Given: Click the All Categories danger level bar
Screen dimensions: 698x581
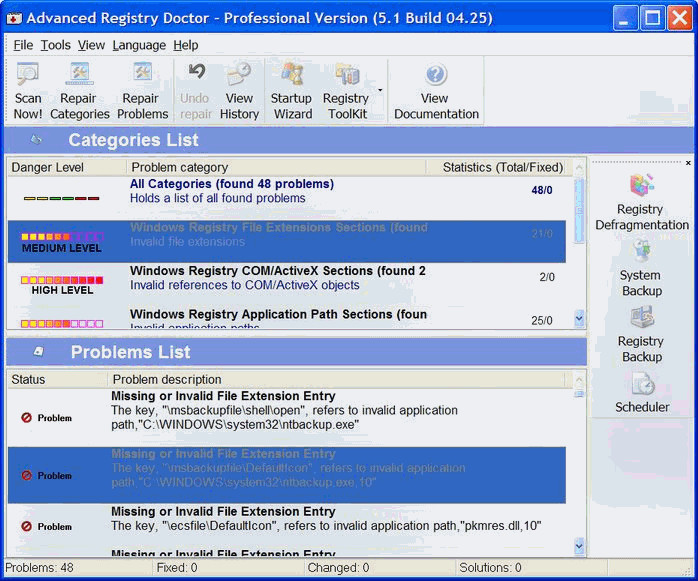Looking at the screenshot, I should (x=62, y=198).
